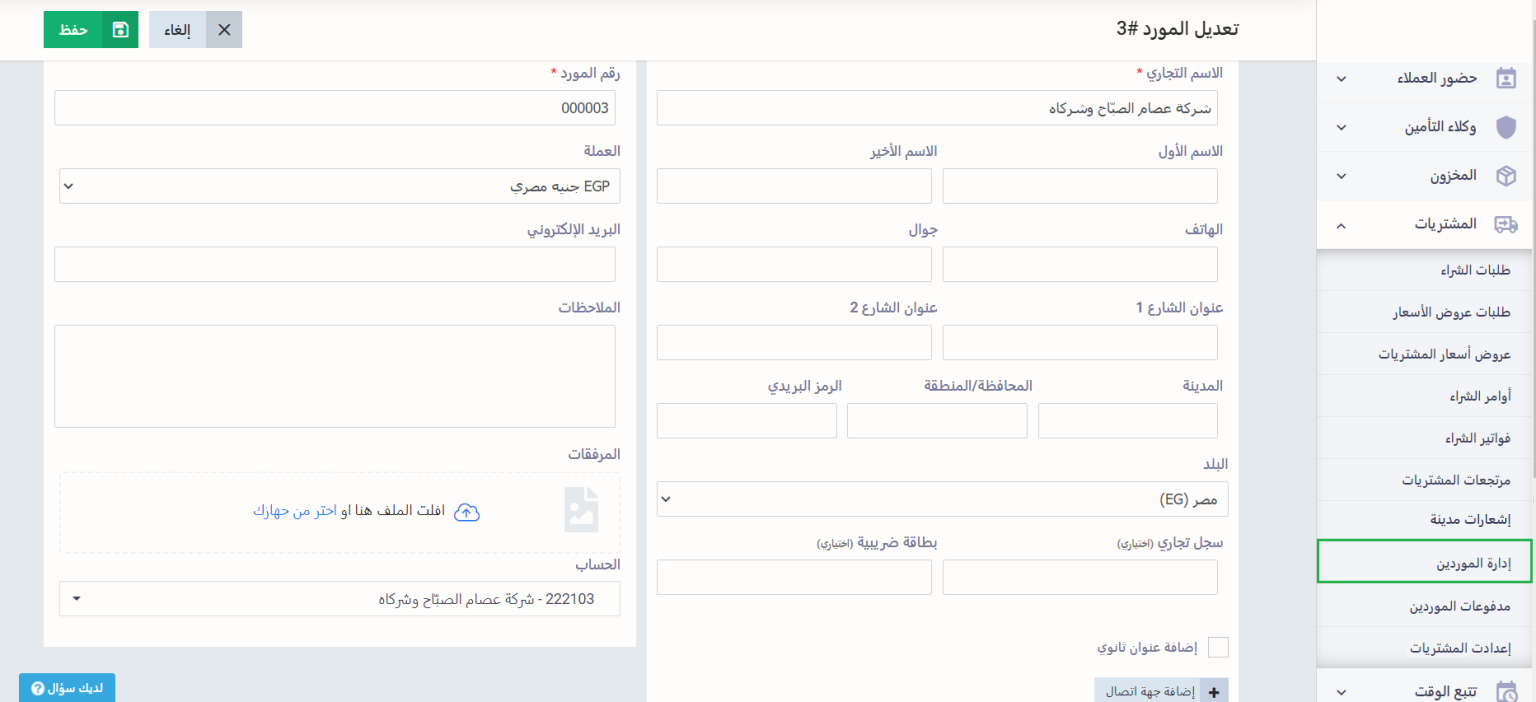
Task: Click the green save disk icon
Action: [121, 30]
